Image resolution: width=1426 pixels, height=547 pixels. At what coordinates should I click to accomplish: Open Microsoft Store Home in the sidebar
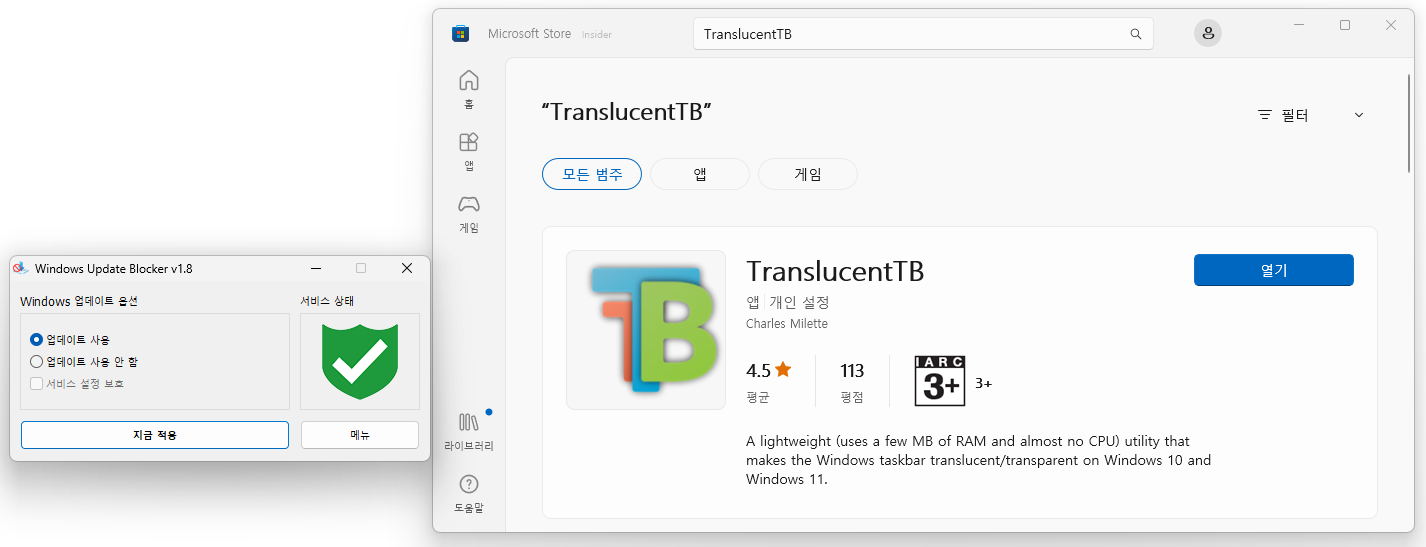tap(468, 89)
